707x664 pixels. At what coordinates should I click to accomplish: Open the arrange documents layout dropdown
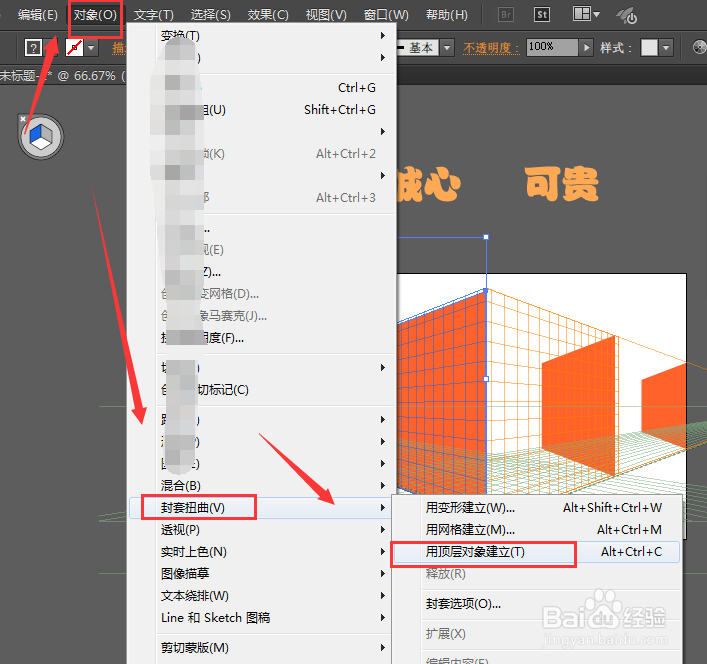click(586, 14)
